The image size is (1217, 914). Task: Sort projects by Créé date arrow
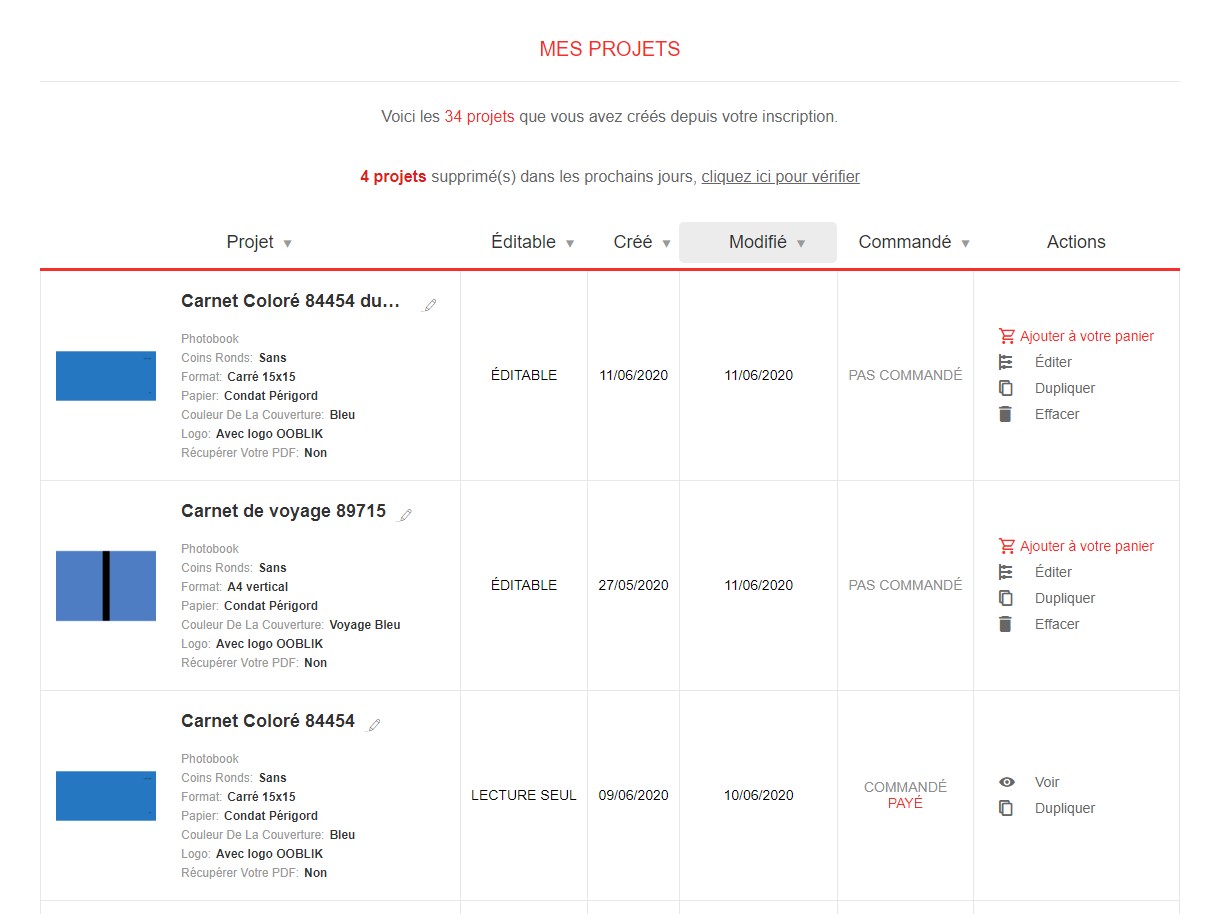click(666, 243)
